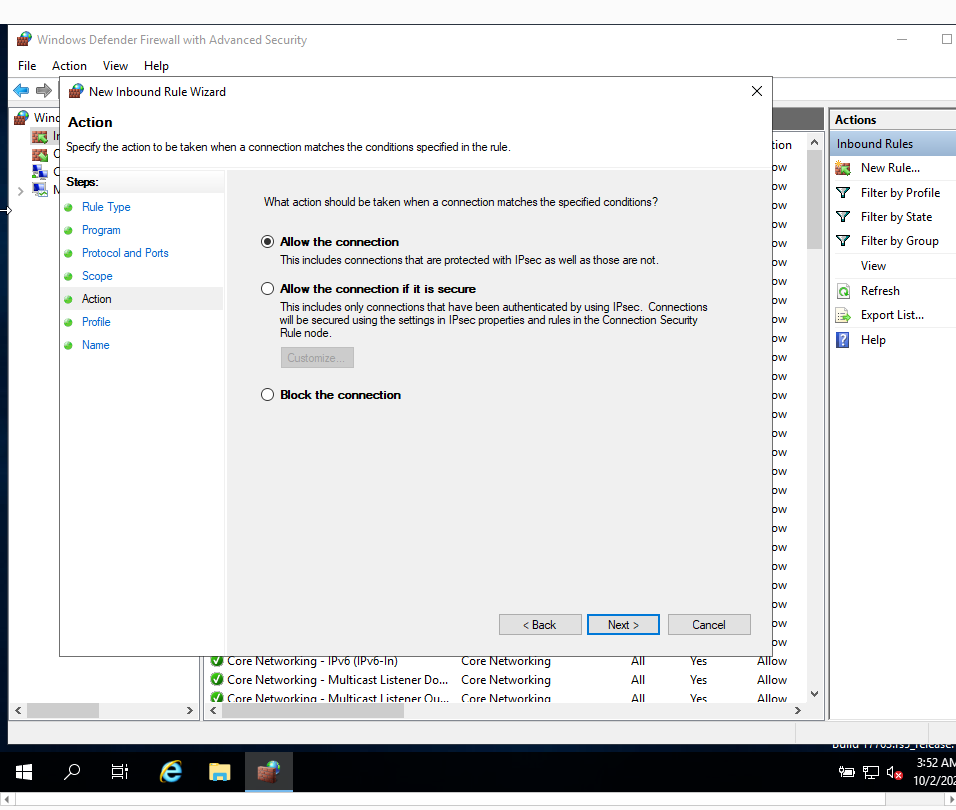Cancel the New Inbound Rule Wizard
This screenshot has height=810, width=956.
point(709,625)
